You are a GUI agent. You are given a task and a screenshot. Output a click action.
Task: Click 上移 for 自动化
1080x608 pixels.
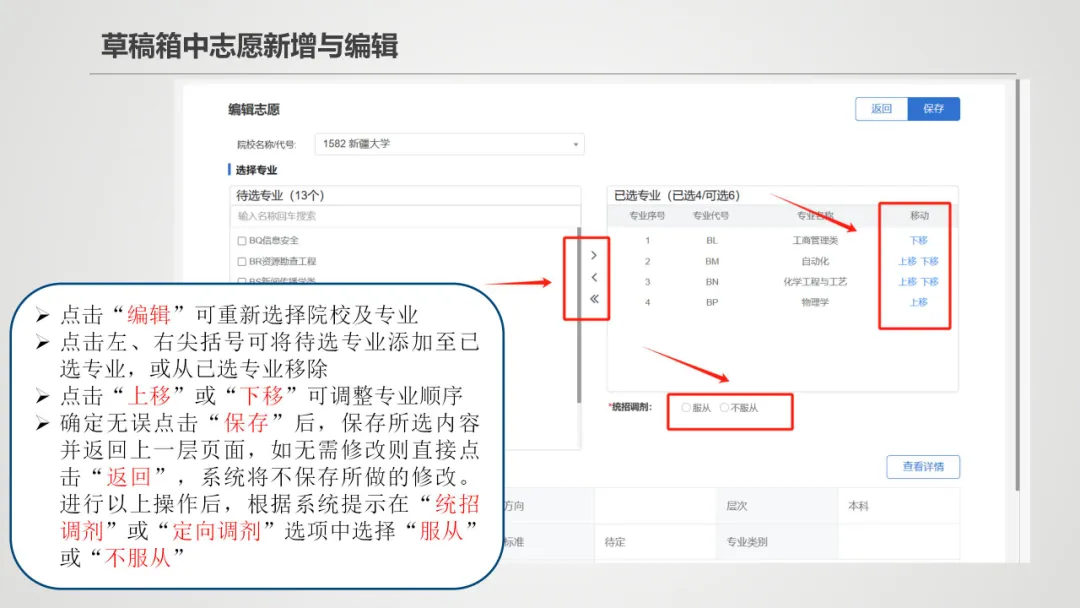(907, 261)
